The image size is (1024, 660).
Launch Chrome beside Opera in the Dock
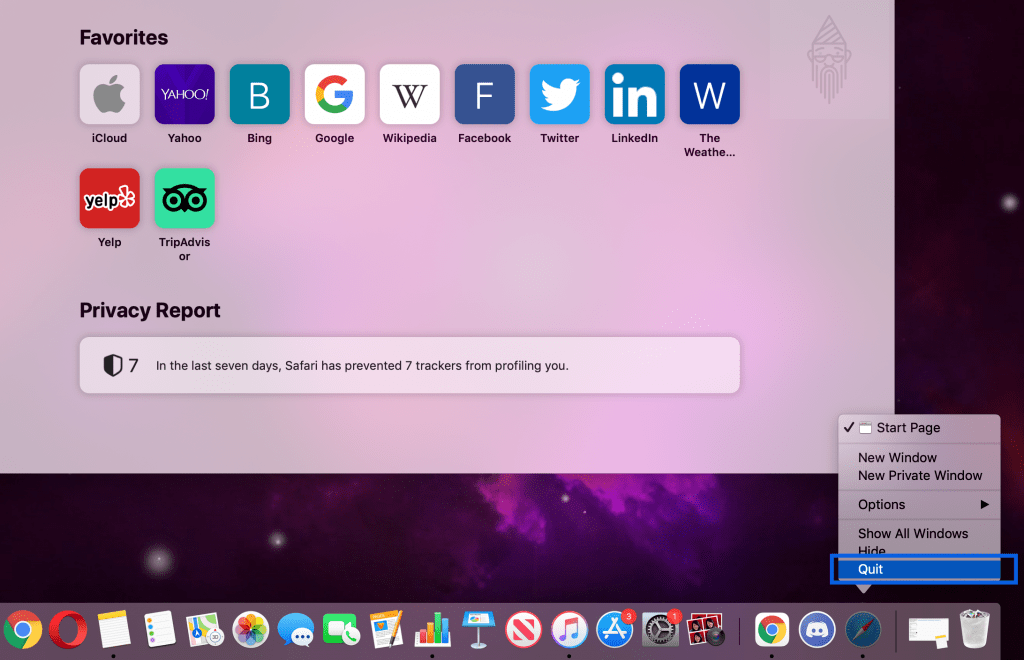pyautogui.click(x=23, y=630)
